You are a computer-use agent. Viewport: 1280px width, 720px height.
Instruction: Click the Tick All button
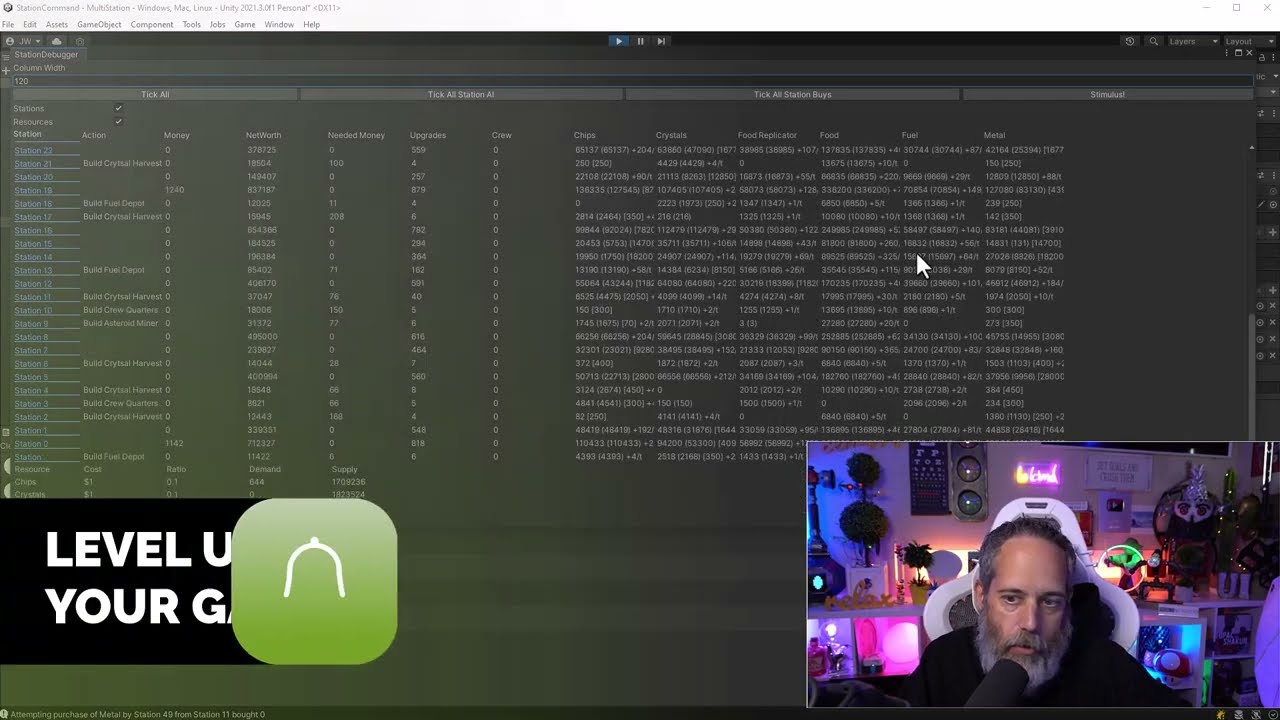(155, 94)
